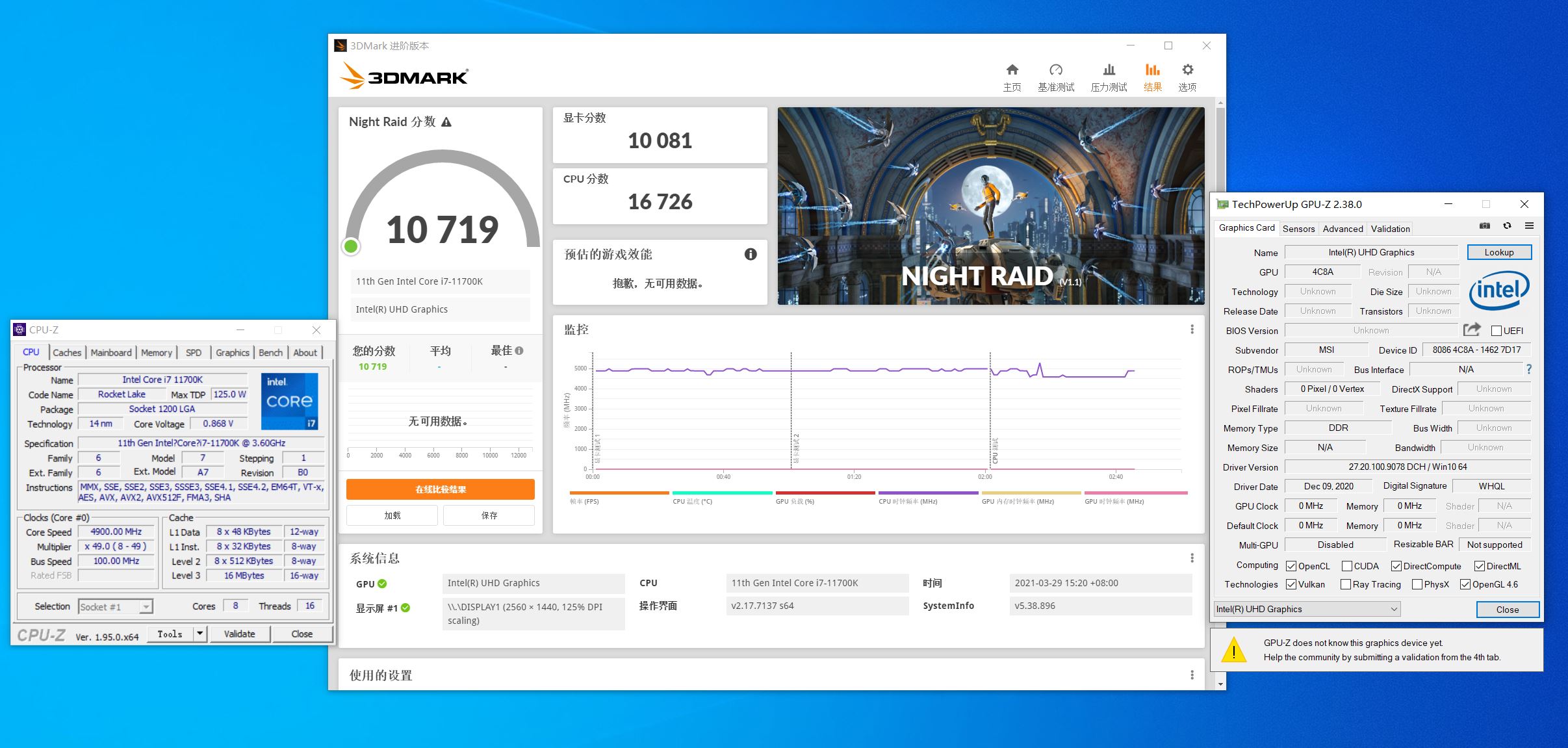Open the Intel UHD Graphics device dropdown
The width and height of the screenshot is (1568, 748).
click(1393, 609)
